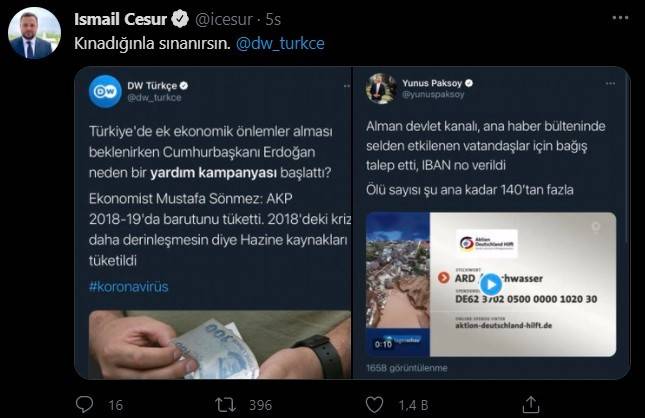Viewport: 645px width, 418px height.
Task: Click Ismail Cesur's profile picture
Action: click(x=35, y=33)
